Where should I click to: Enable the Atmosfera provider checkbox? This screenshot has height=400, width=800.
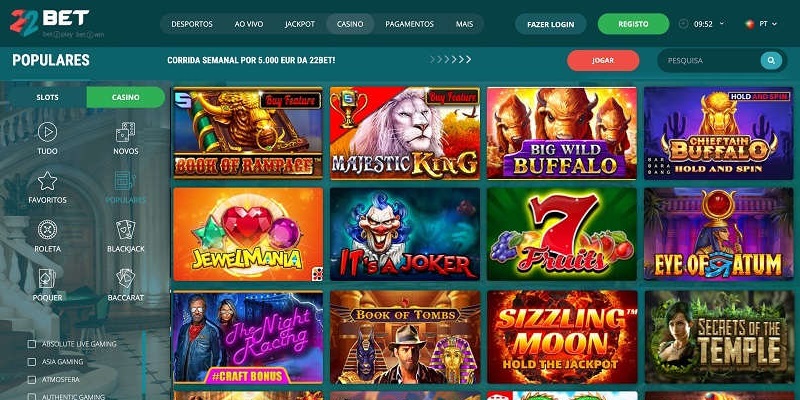tap(32, 380)
